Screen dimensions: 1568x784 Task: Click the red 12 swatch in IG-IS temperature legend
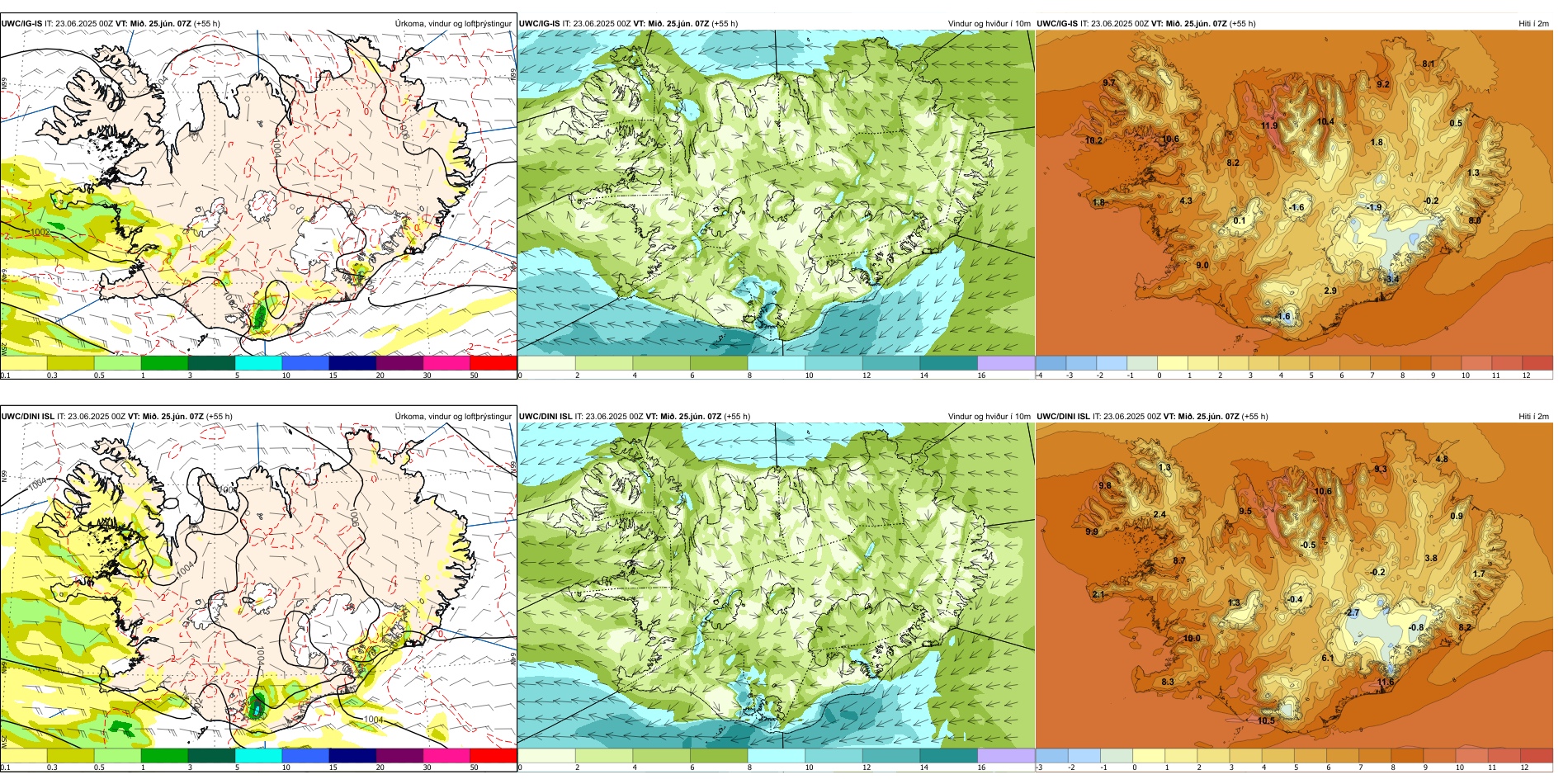(1537, 363)
